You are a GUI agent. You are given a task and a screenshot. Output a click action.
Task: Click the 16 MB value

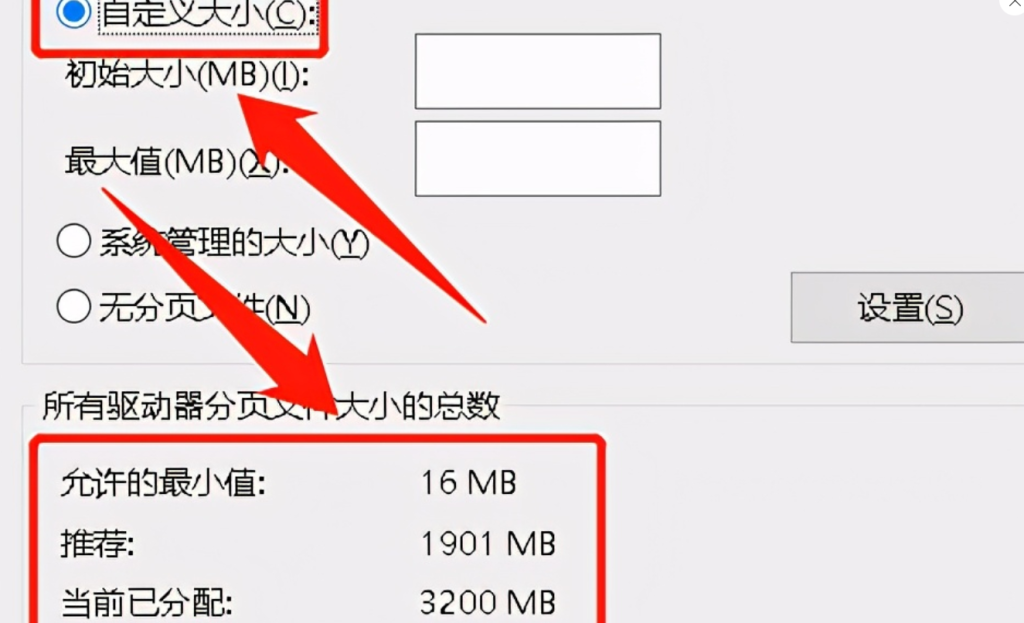coord(469,483)
